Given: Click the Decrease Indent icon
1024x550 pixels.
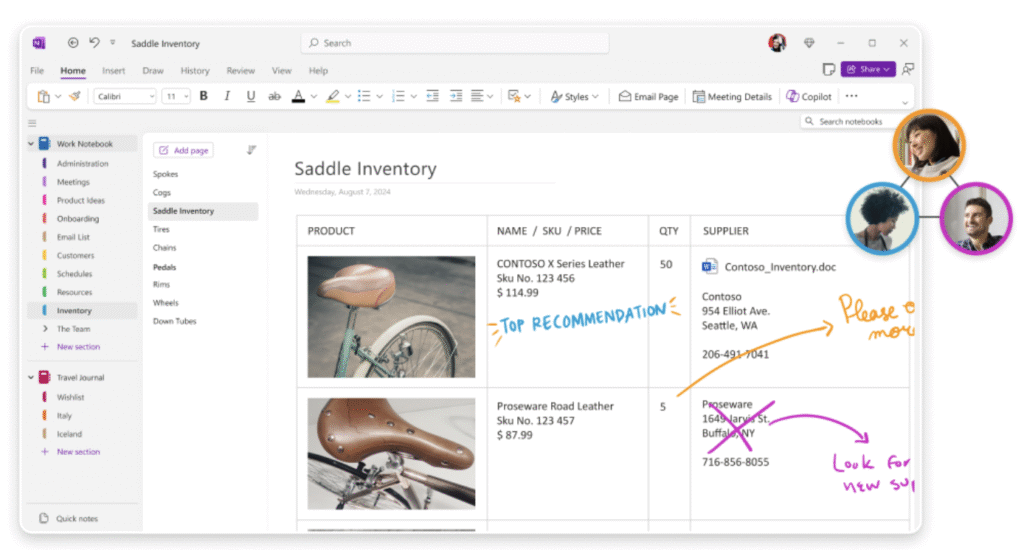Looking at the screenshot, I should tap(432, 96).
